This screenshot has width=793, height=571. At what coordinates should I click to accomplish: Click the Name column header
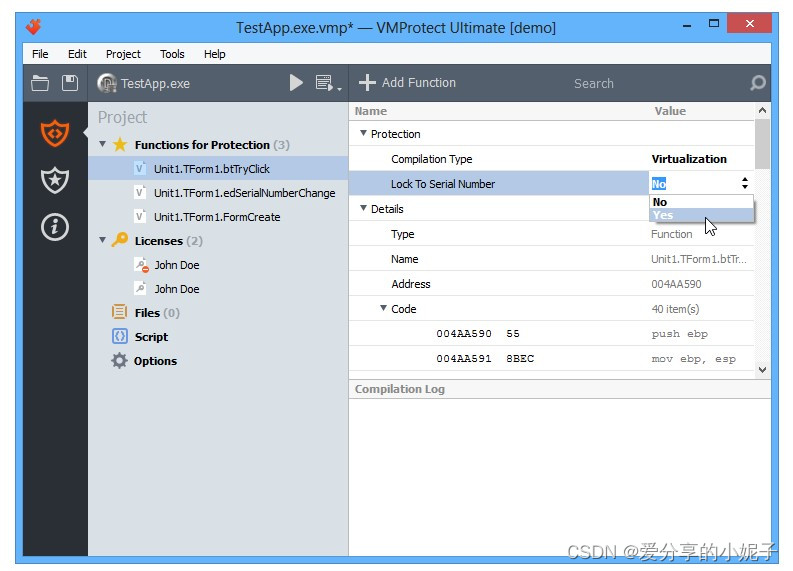tap(371, 111)
